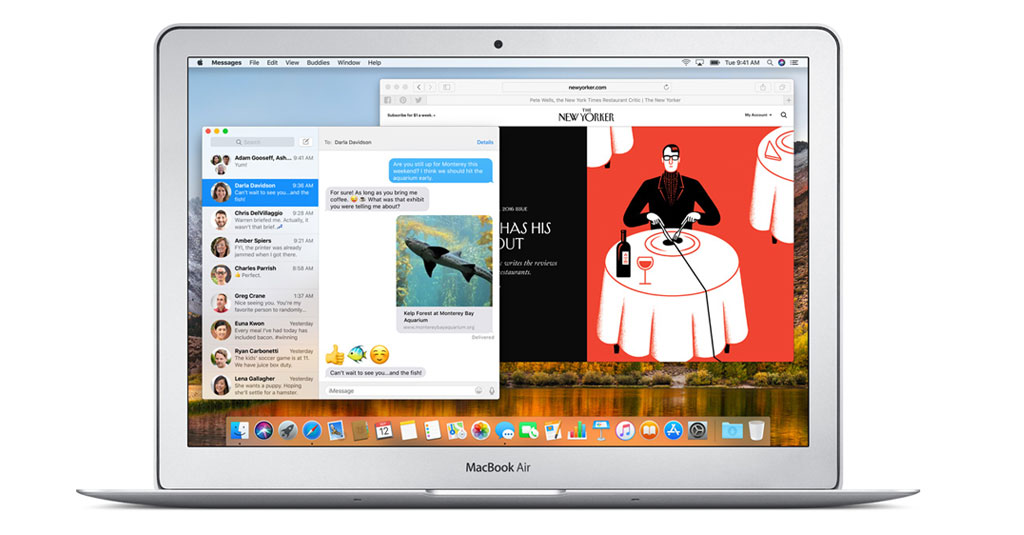Select Chris DelVillaggio conversation
Viewport: 1024px width, 535px height.
260,220
